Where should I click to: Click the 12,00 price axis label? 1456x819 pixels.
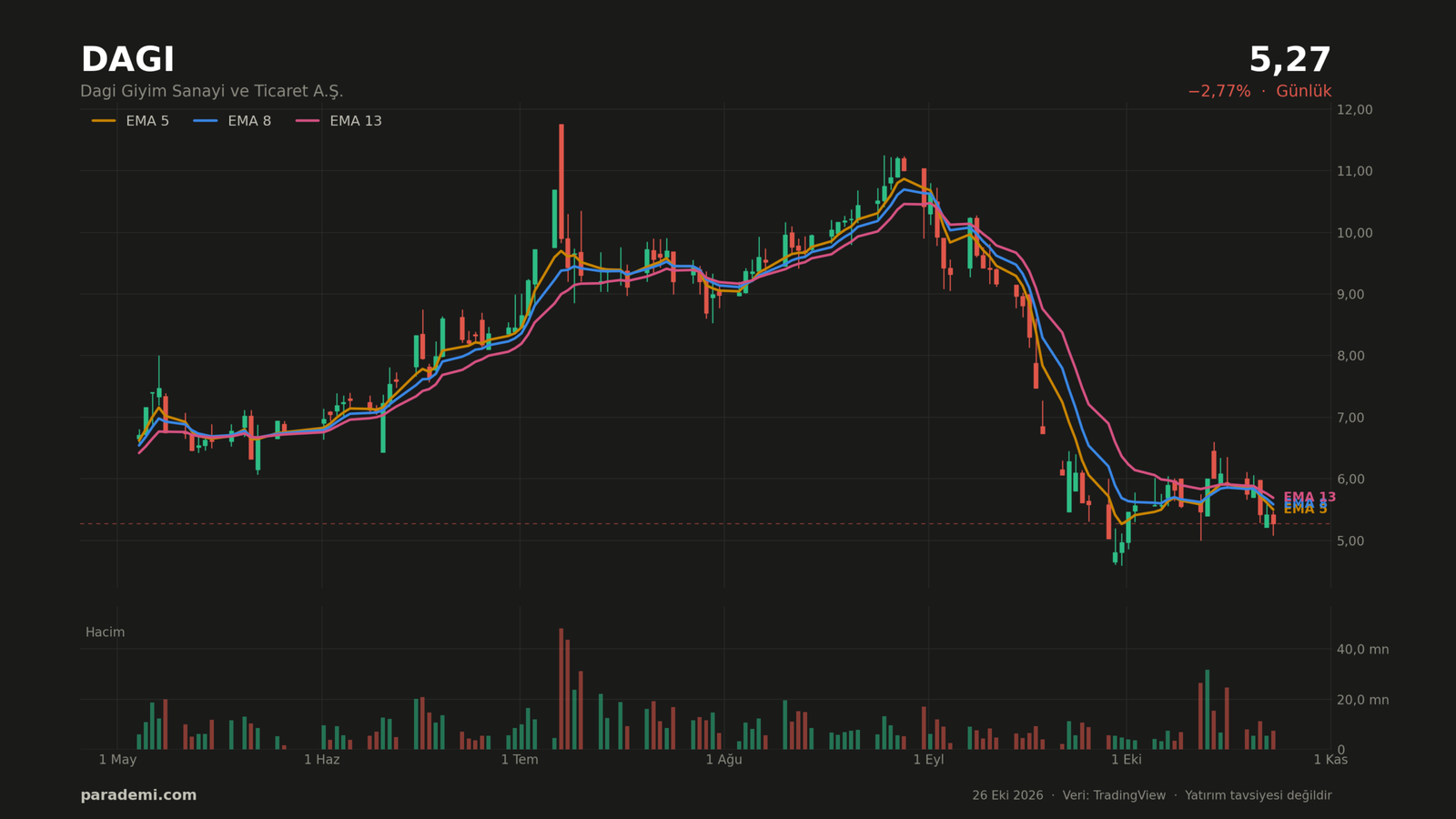pyautogui.click(x=1354, y=109)
